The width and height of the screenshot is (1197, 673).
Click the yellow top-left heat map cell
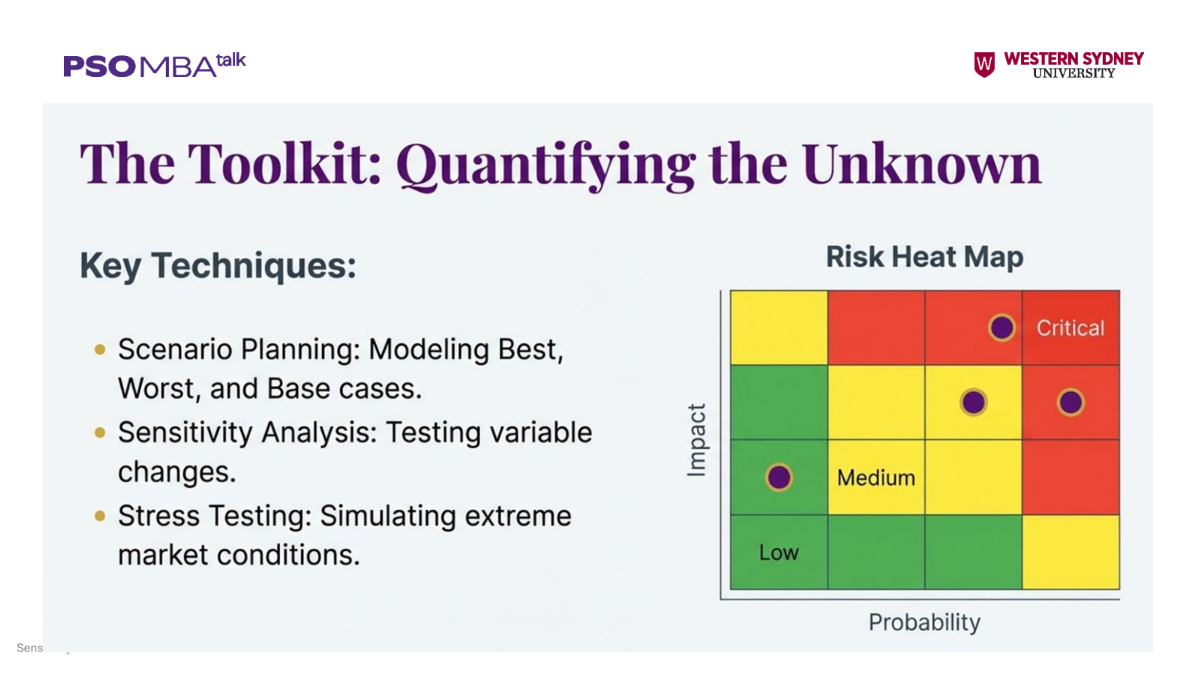[779, 327]
